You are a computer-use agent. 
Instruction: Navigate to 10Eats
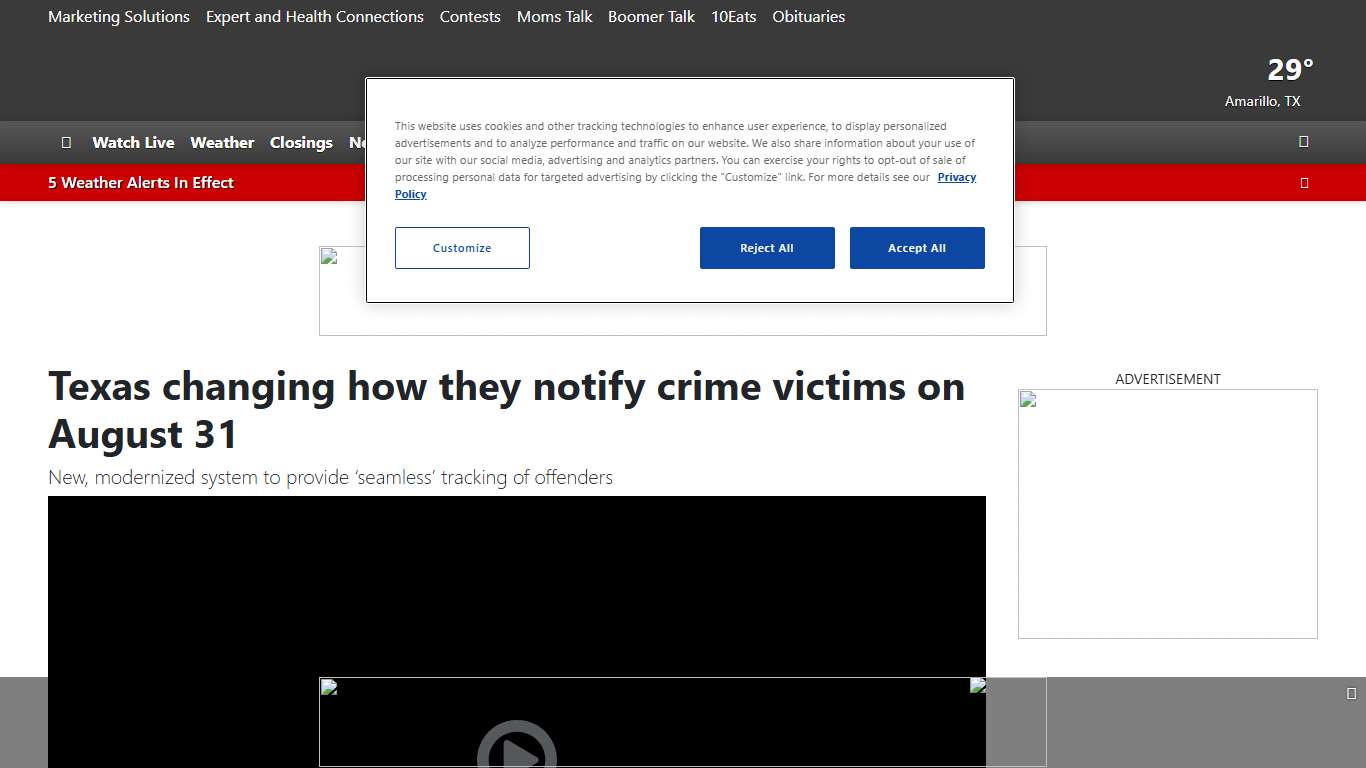pyautogui.click(x=733, y=17)
